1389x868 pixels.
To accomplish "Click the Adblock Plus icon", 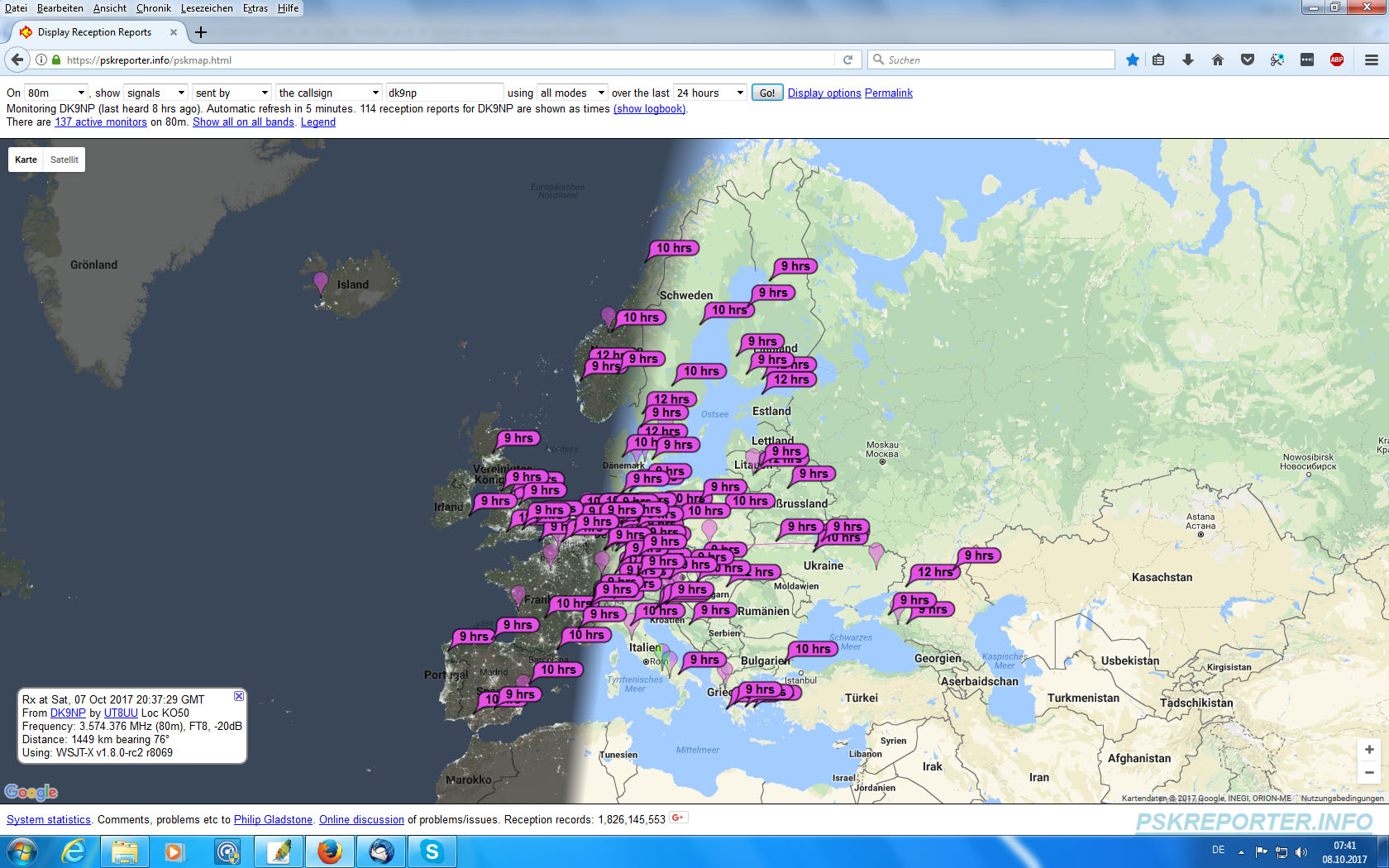I will pyautogui.click(x=1336, y=60).
